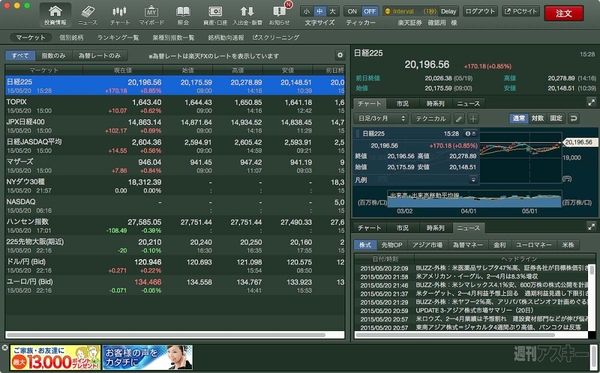
Task: Open チャート tab above the news categories
Action: (369, 228)
